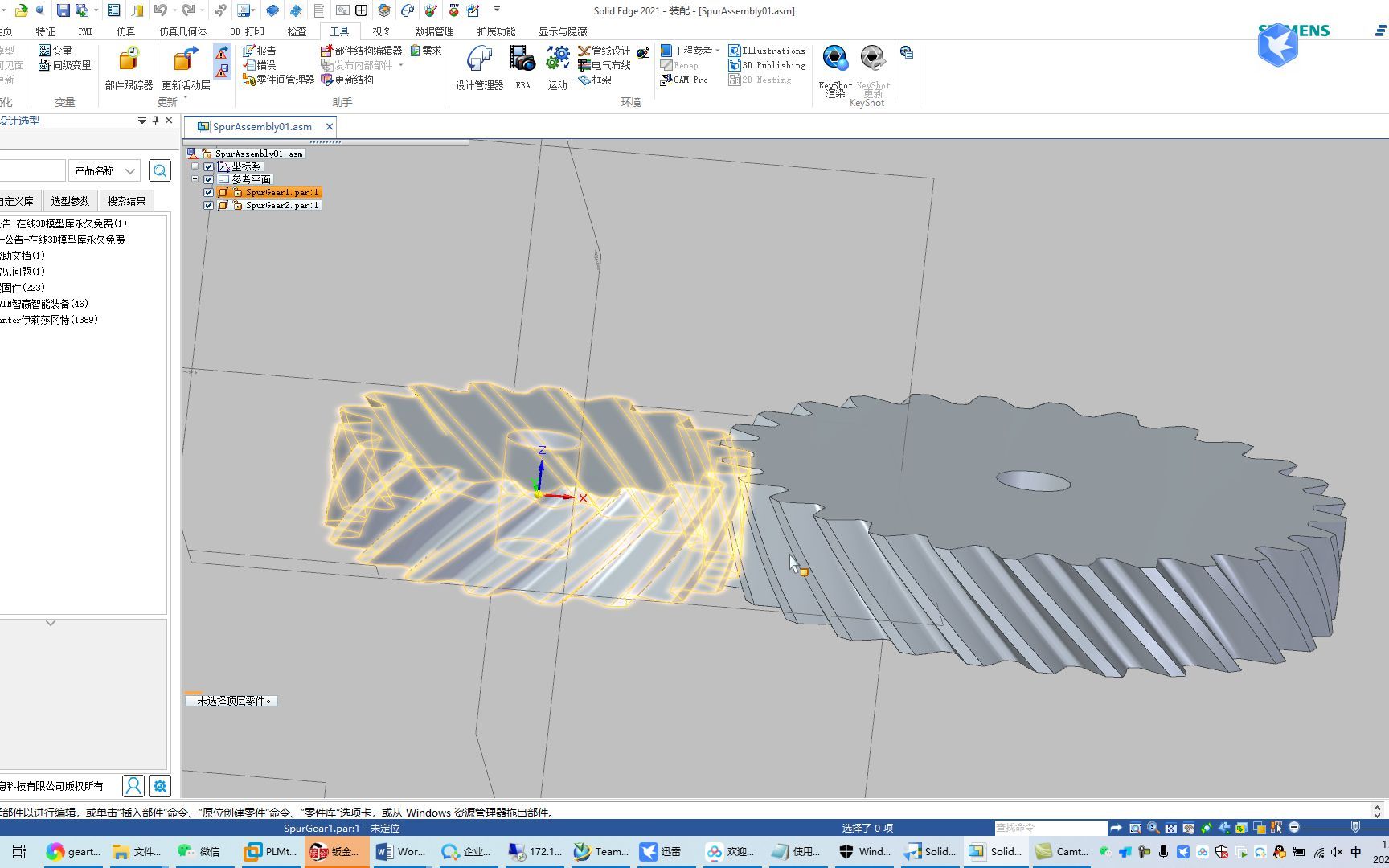Open the 报告 reports tool
1389x868 pixels.
coord(260,51)
